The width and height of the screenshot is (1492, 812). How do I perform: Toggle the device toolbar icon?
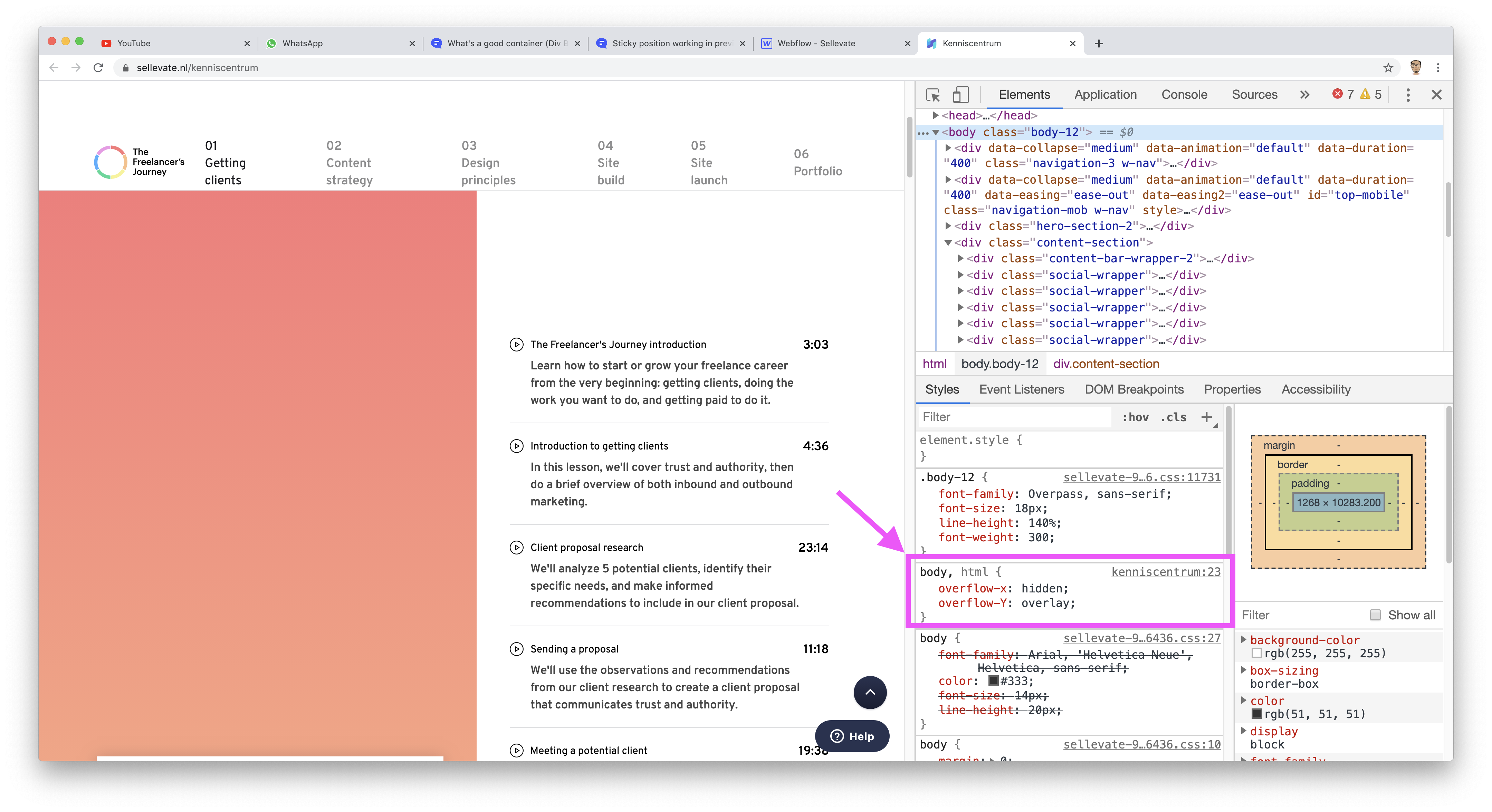[x=960, y=95]
